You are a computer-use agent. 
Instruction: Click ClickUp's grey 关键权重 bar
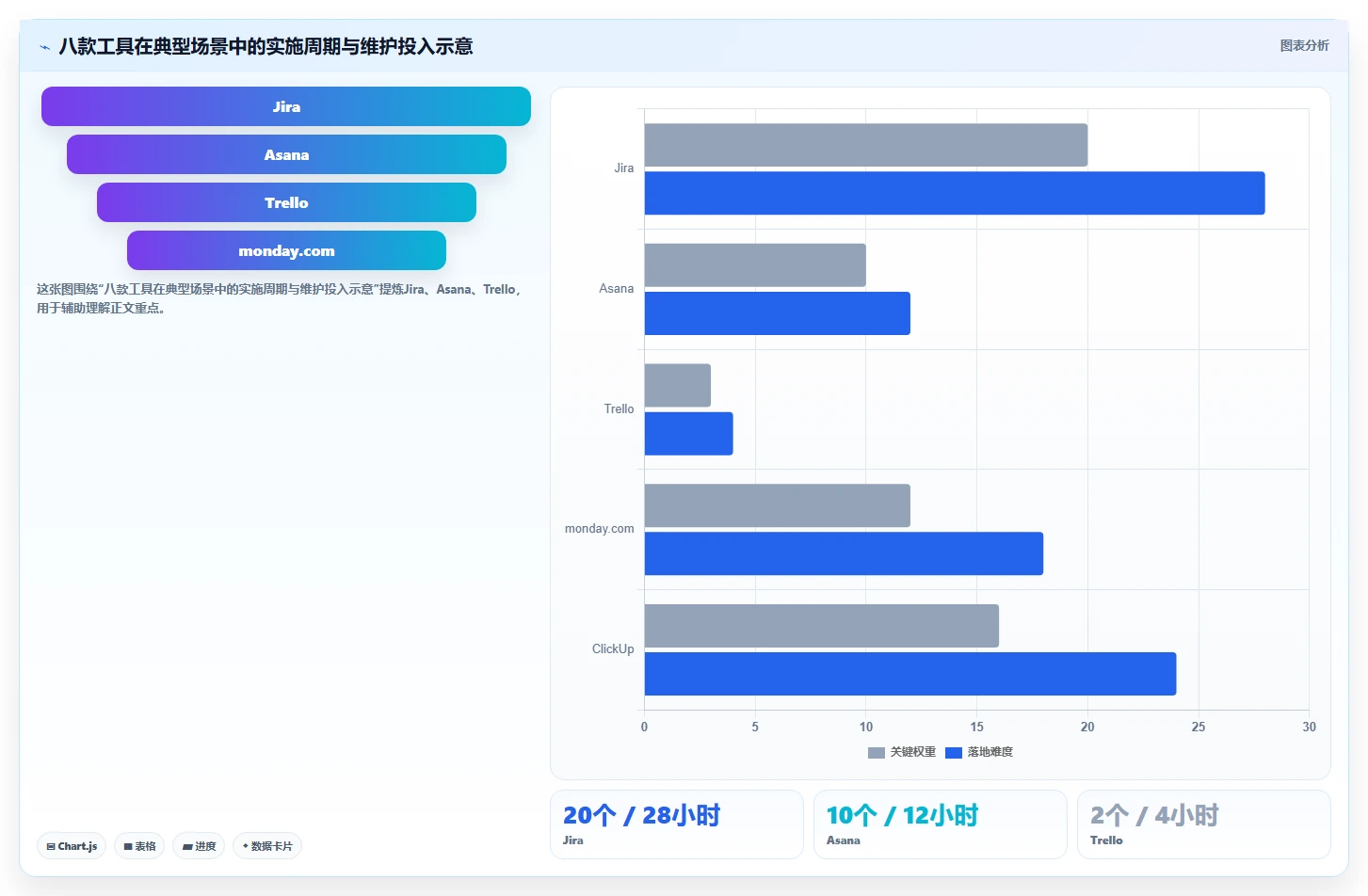(822, 626)
